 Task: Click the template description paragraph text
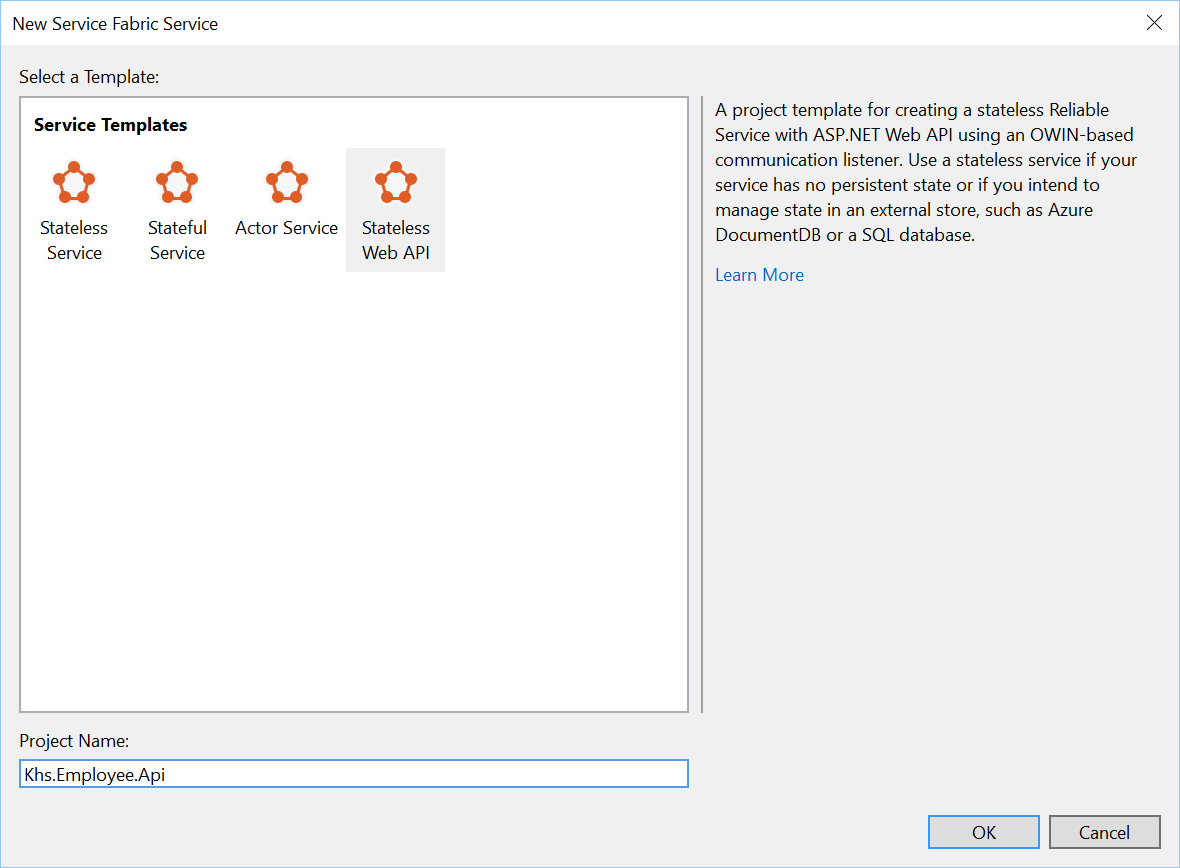coord(926,172)
